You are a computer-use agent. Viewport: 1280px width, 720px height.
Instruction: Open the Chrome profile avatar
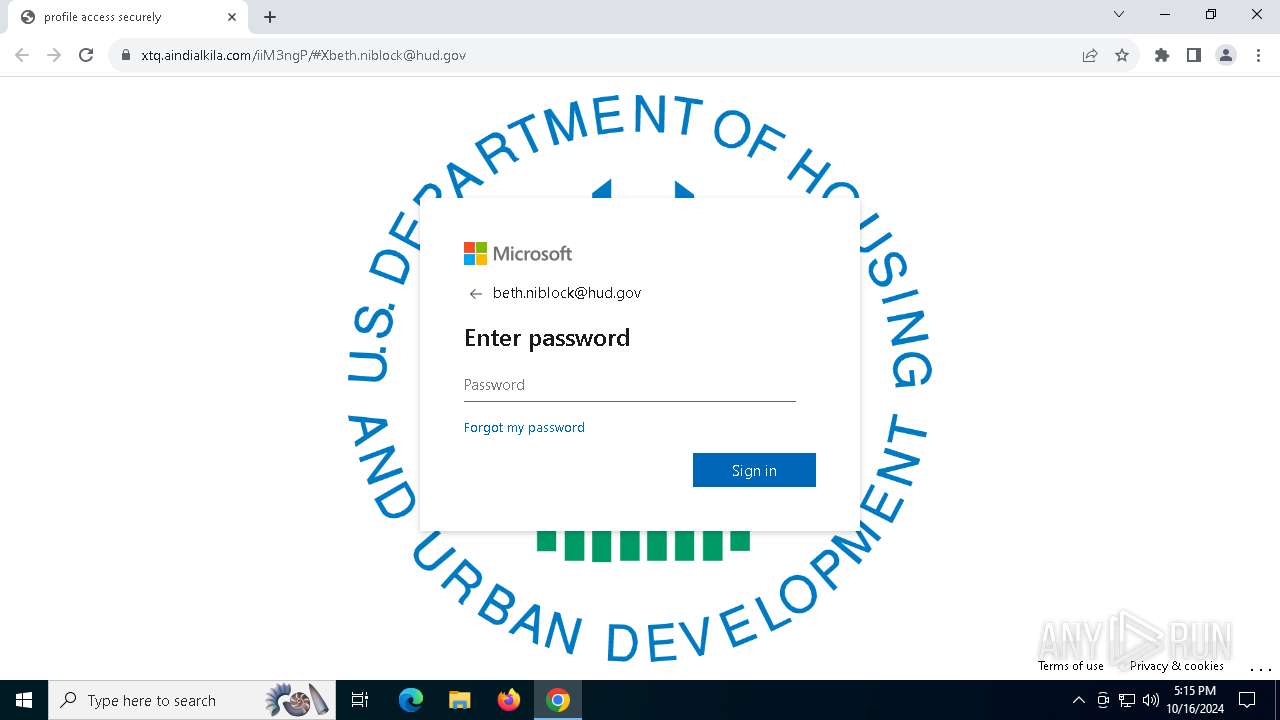coord(1226,55)
